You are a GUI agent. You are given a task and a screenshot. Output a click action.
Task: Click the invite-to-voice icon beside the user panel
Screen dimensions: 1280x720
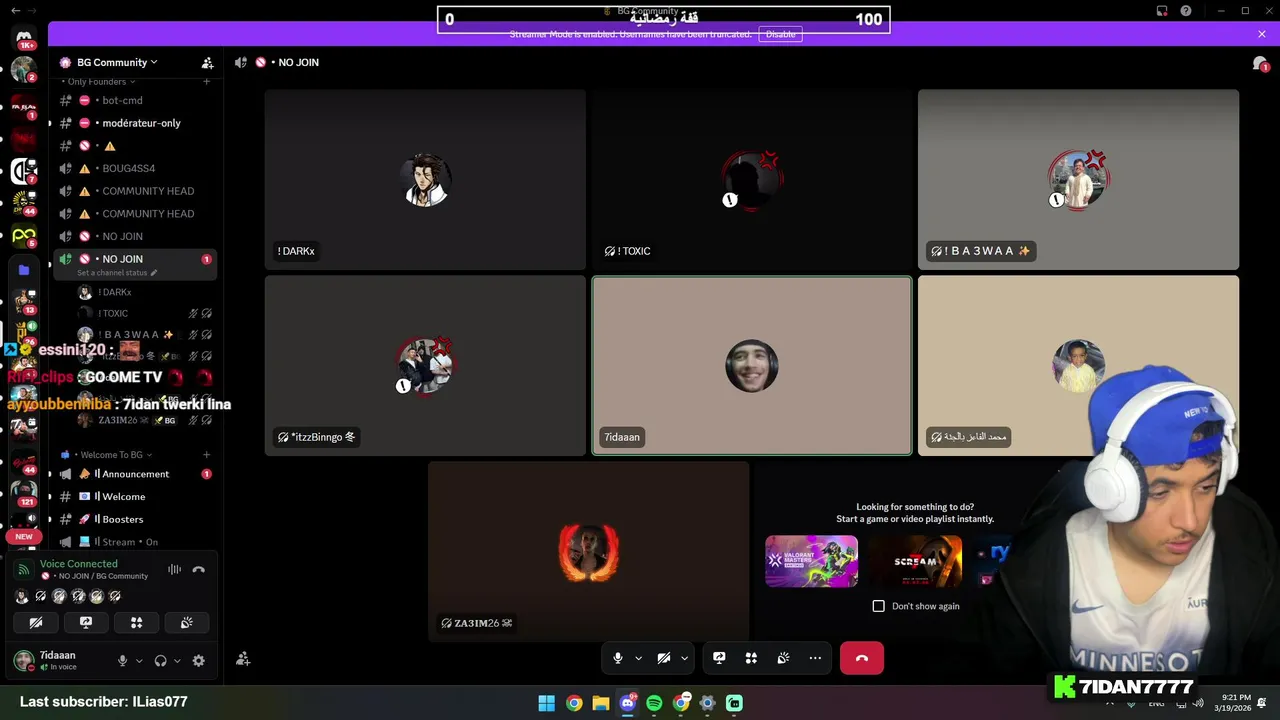click(243, 659)
